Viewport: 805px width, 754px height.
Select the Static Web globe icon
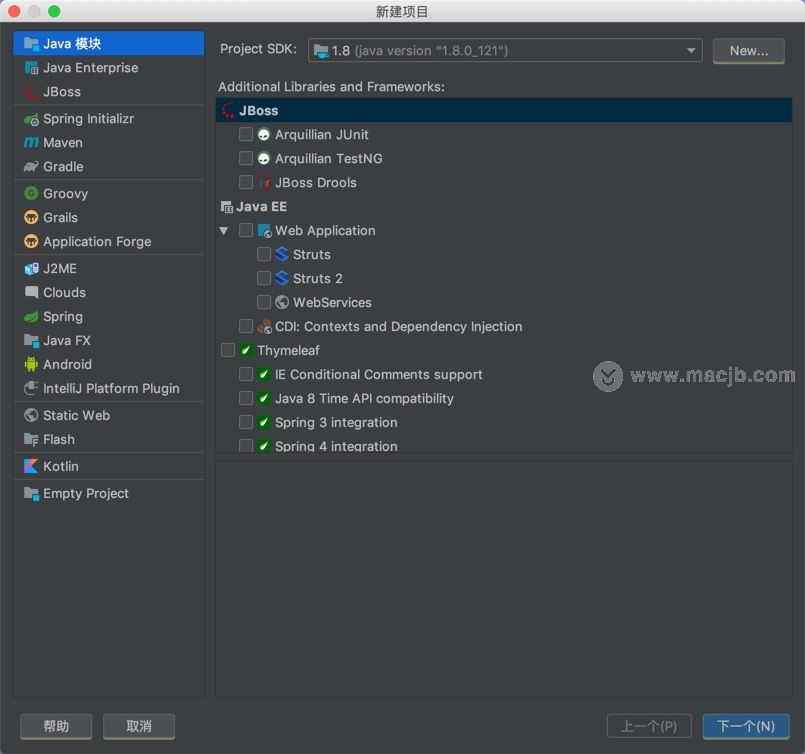[x=31, y=415]
